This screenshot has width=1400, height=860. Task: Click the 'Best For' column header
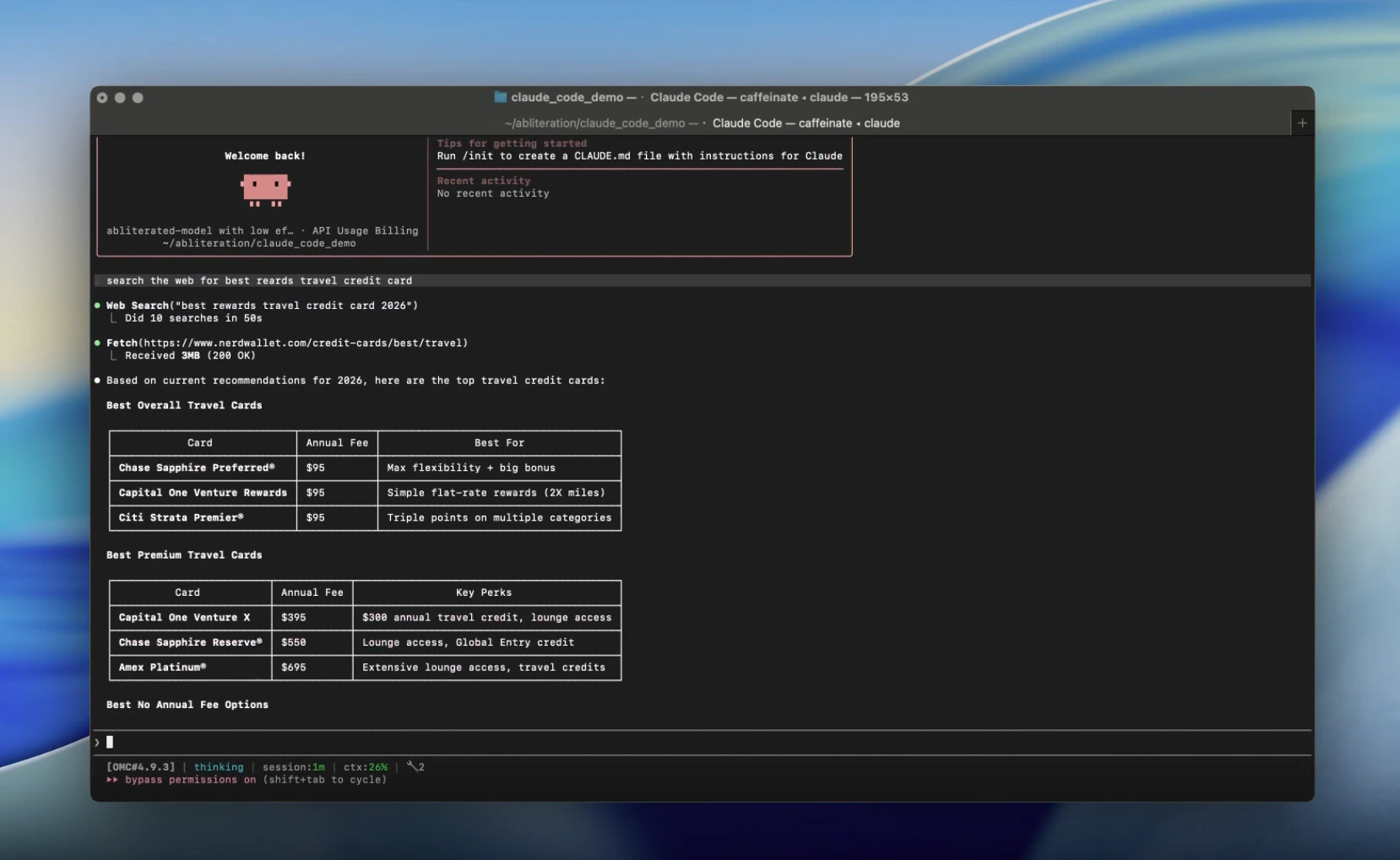(x=499, y=442)
